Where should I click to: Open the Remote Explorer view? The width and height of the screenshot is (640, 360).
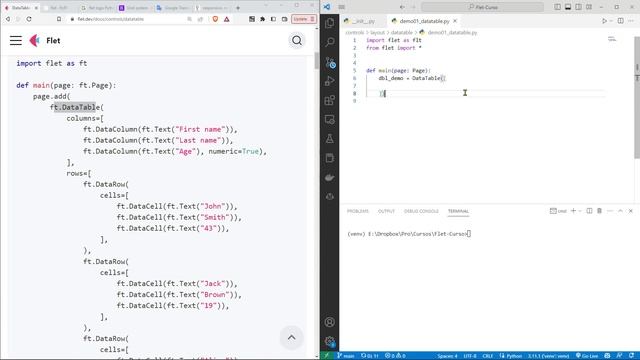pos(329,119)
